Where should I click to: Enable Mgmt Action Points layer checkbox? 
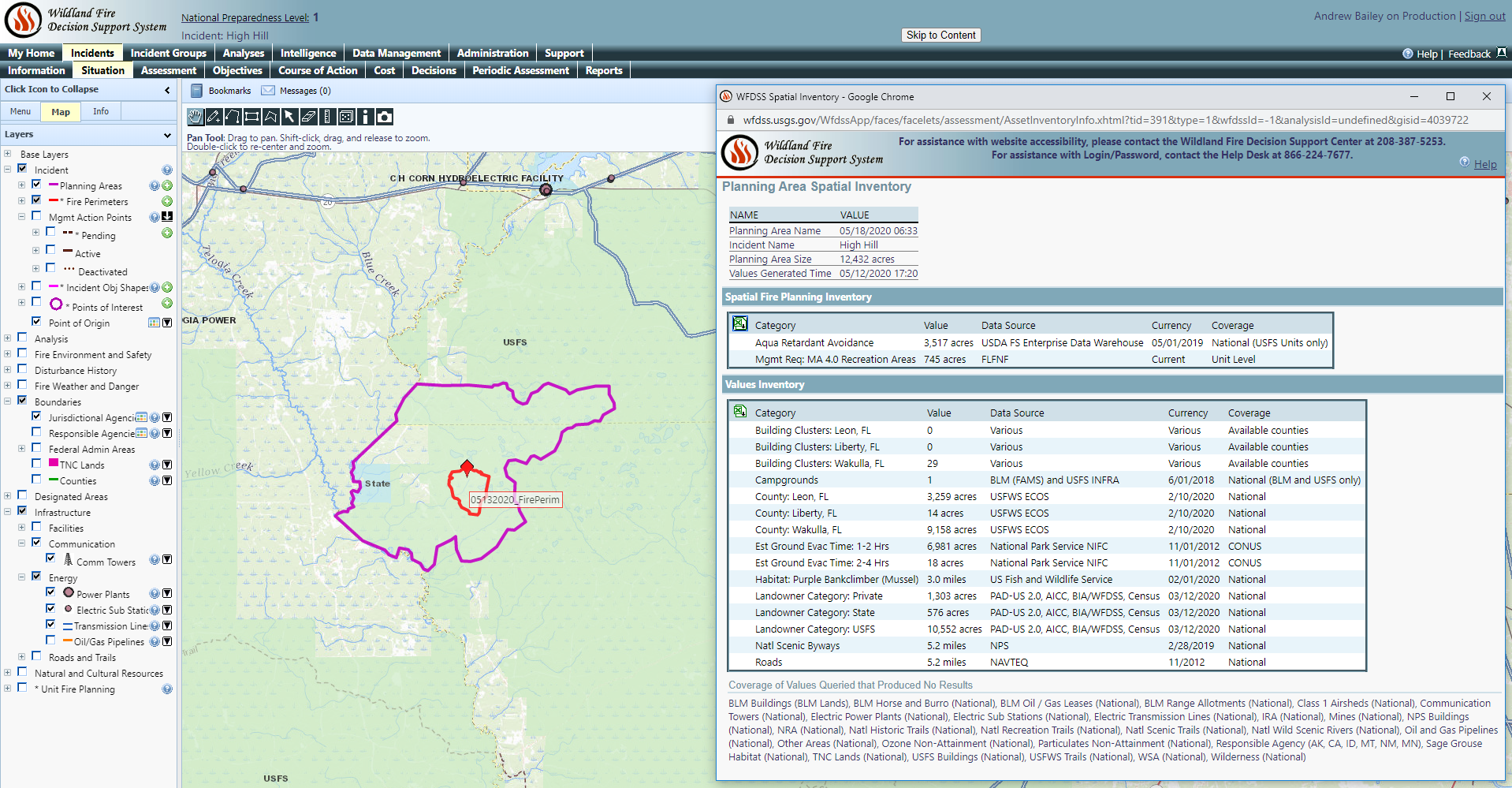(36, 215)
